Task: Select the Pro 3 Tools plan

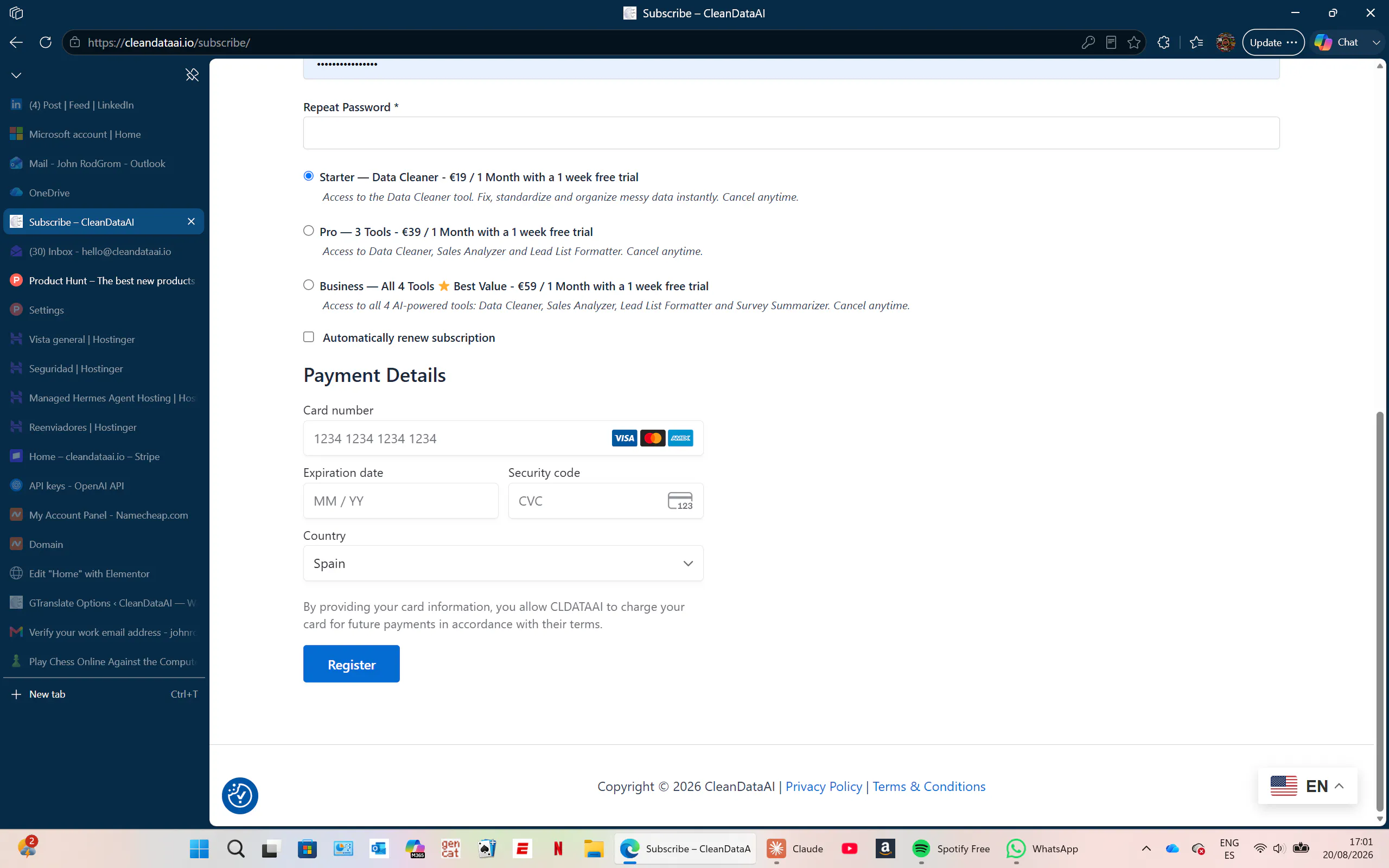Action: coord(309,231)
